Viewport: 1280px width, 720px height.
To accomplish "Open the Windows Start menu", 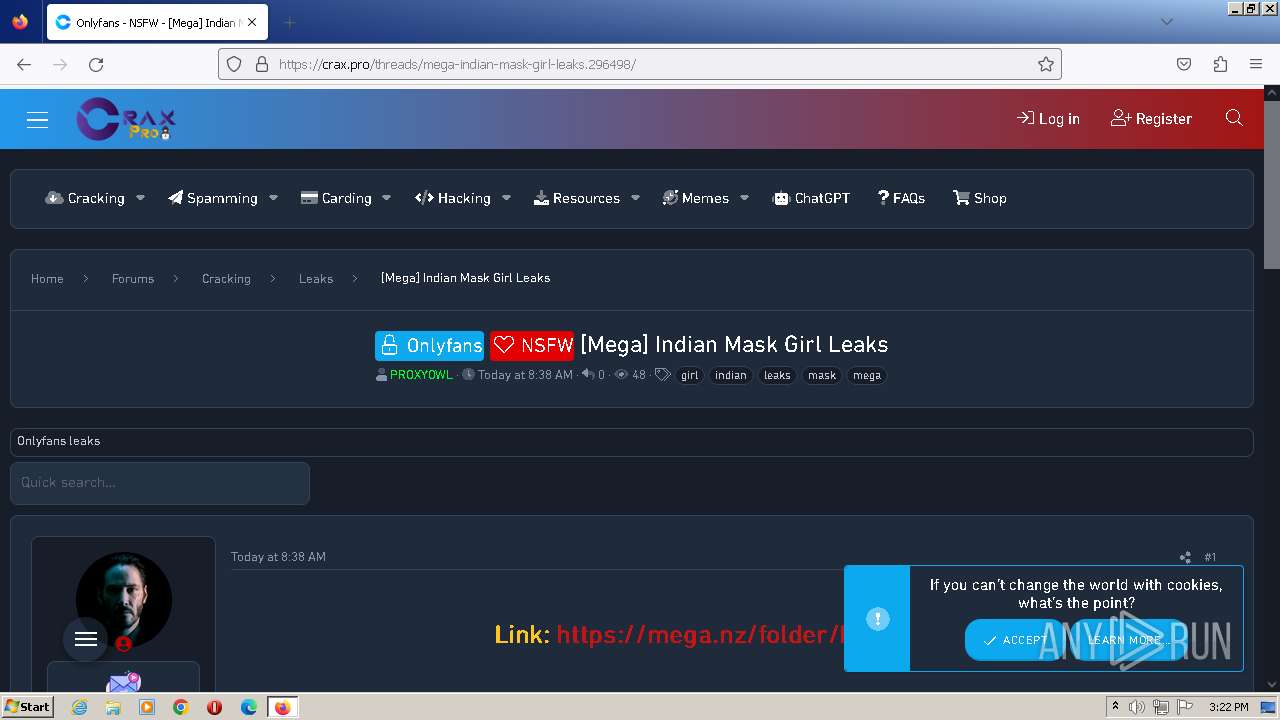I will pos(27,707).
